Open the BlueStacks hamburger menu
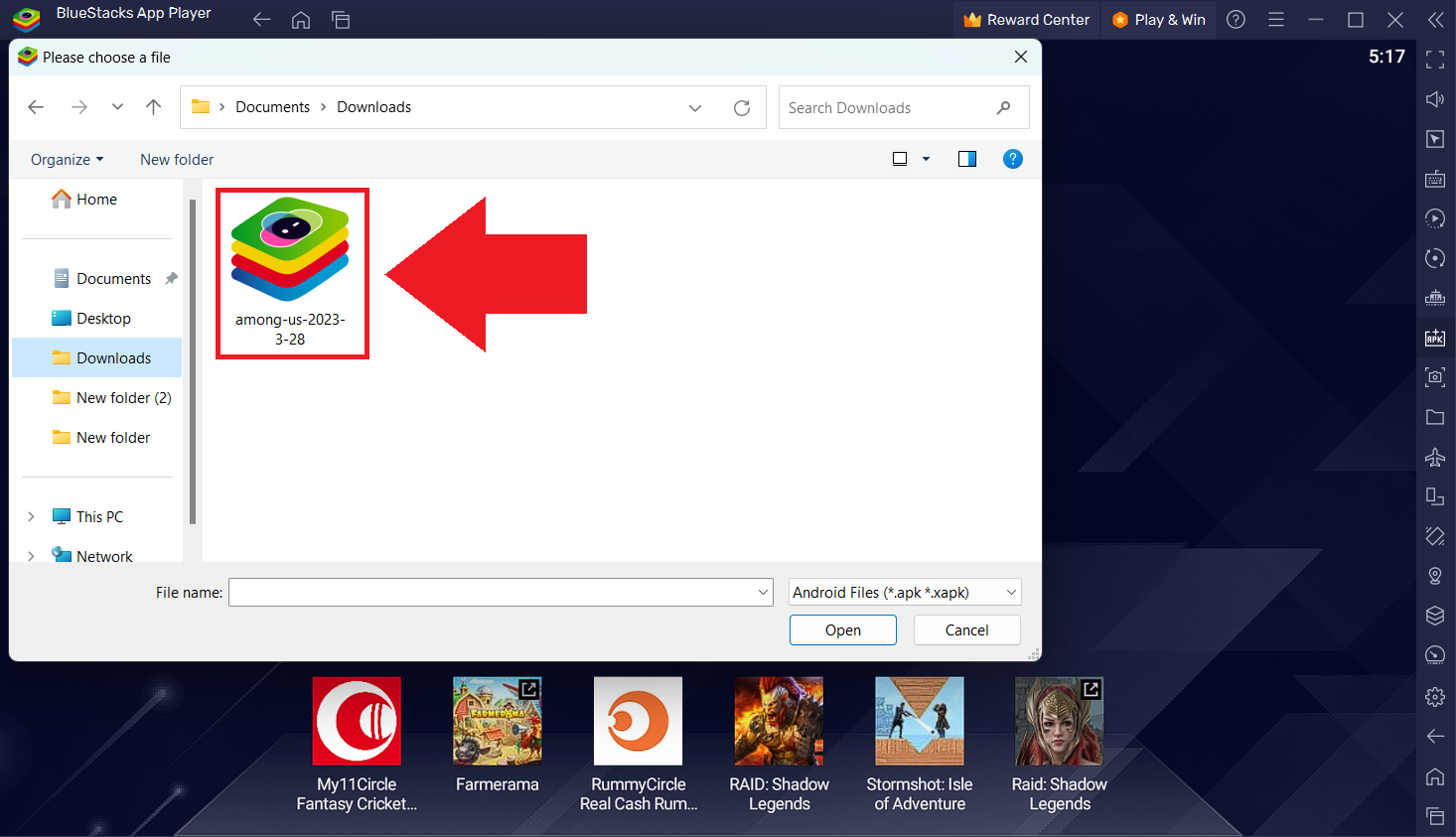 pos(1276,20)
